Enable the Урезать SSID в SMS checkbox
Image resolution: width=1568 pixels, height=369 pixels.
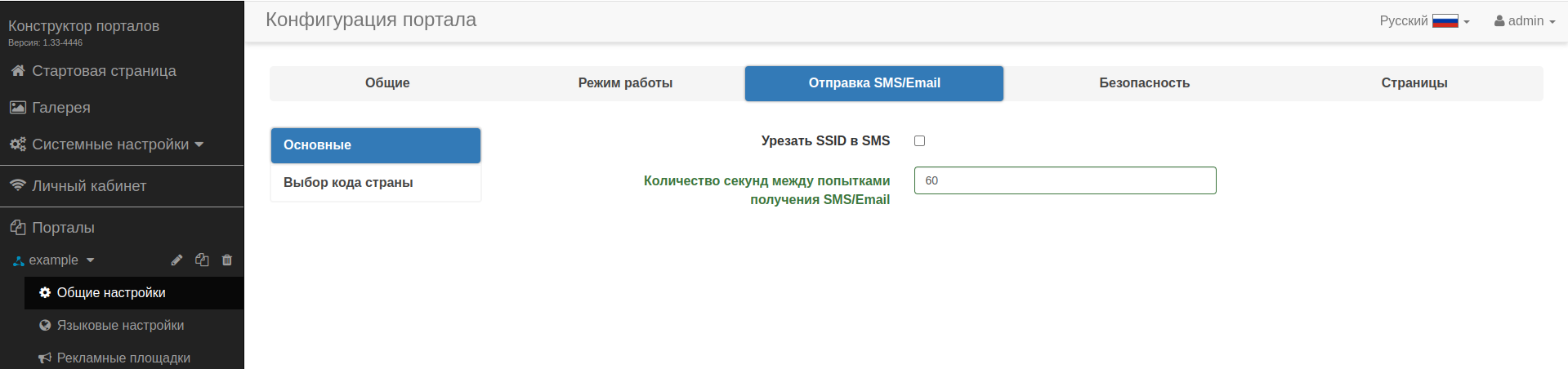pos(919,141)
